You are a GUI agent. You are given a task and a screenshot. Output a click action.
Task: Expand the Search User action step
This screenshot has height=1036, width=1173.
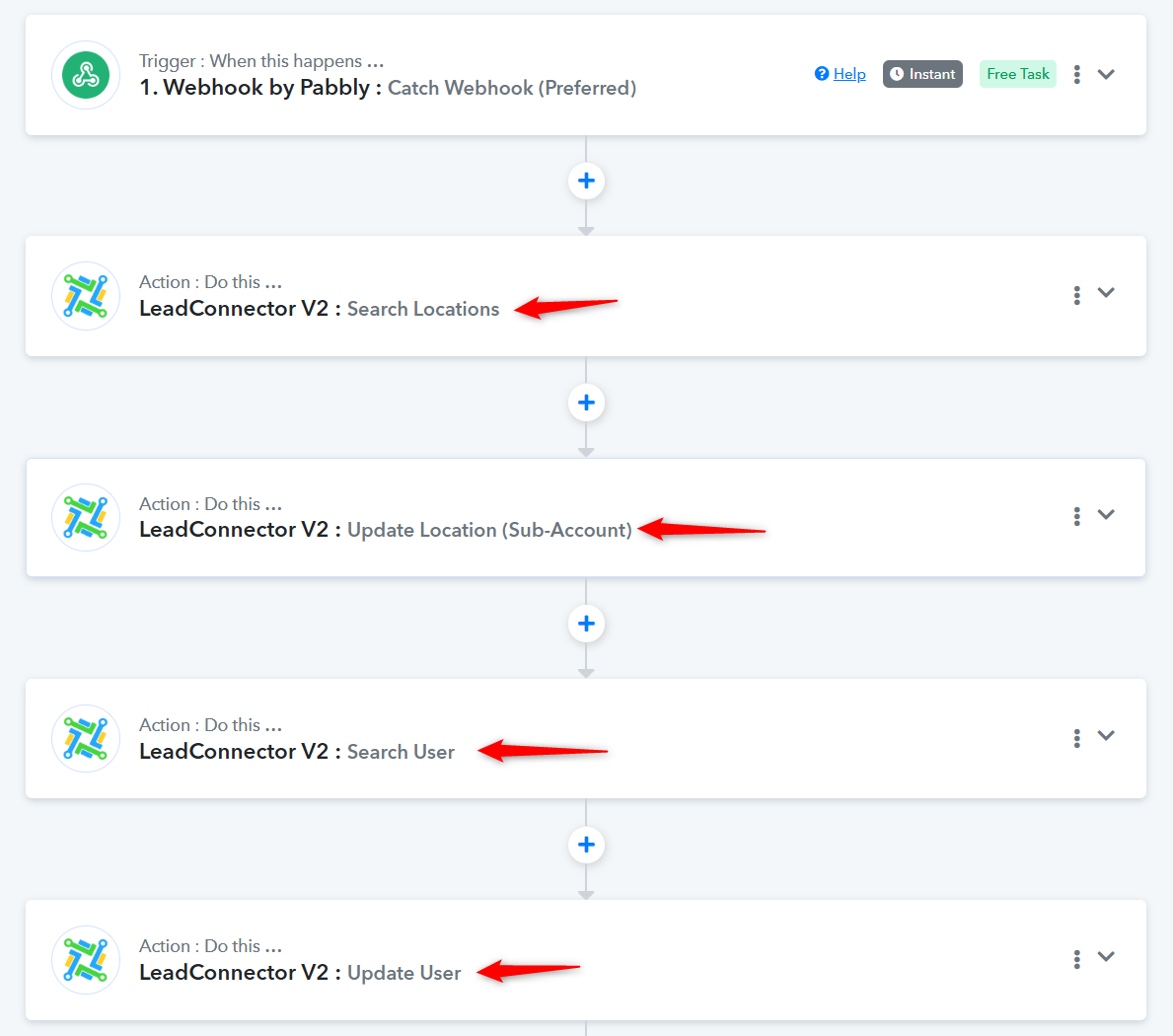(x=1107, y=735)
